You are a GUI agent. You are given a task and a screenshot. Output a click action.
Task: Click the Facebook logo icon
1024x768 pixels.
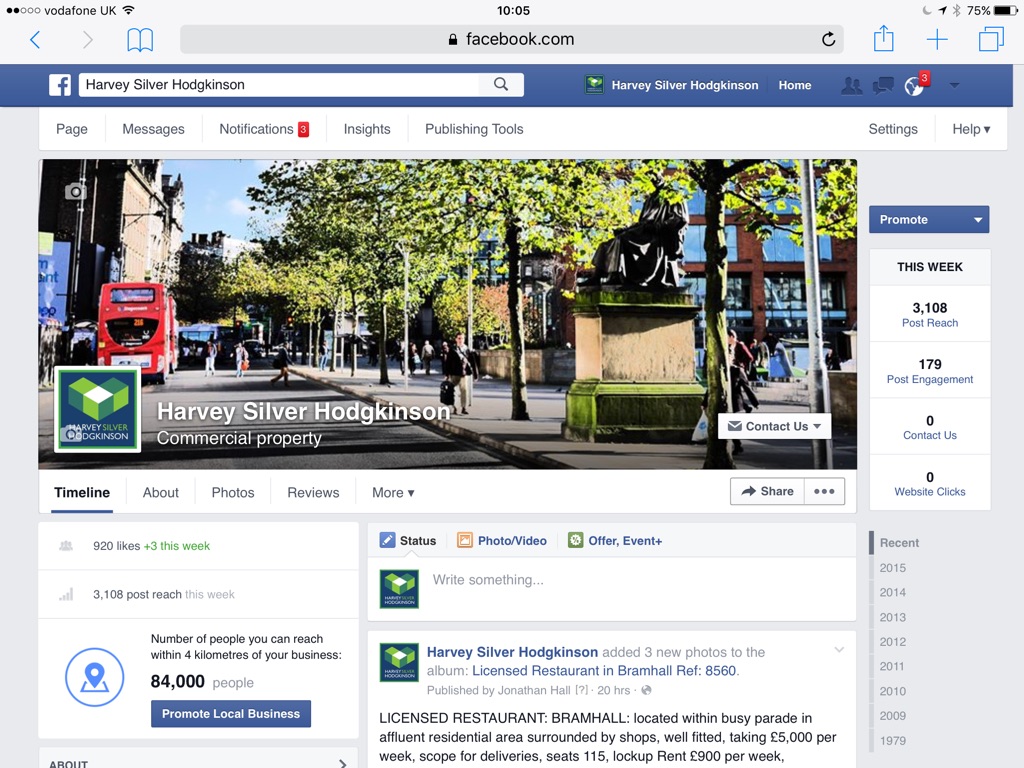pyautogui.click(x=60, y=85)
